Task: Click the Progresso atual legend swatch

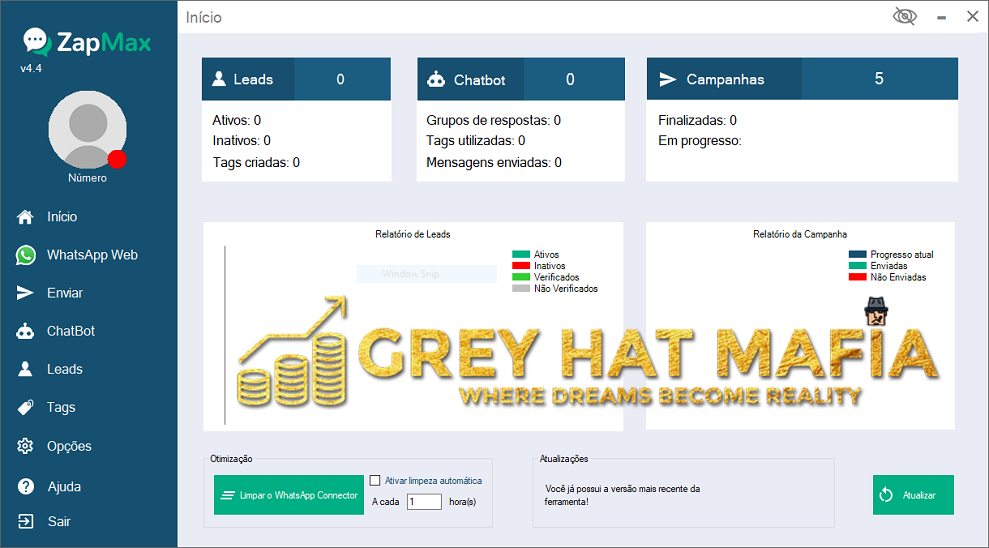Action: (x=858, y=255)
